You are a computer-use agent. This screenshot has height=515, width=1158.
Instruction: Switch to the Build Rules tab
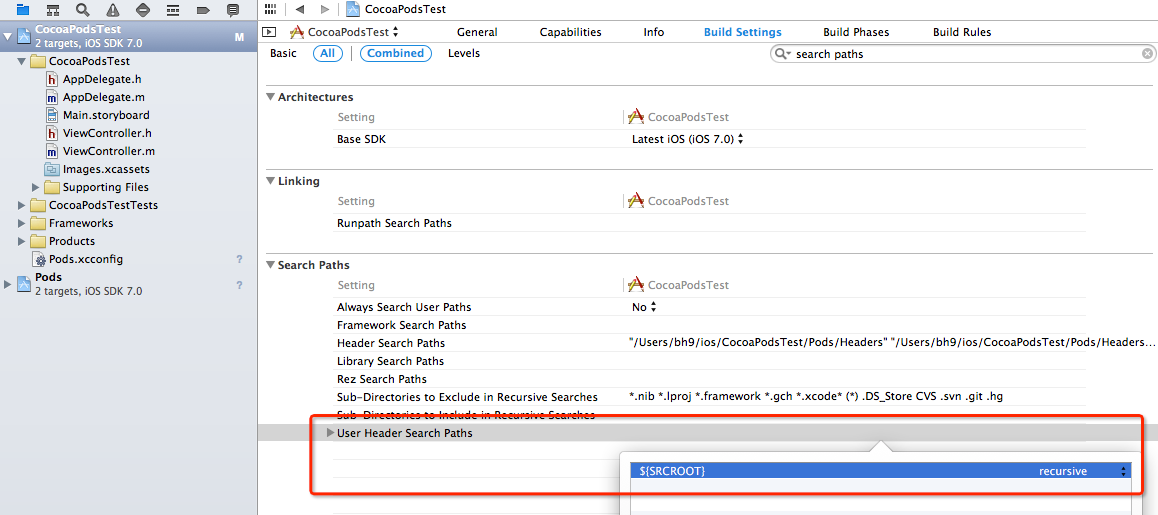point(962,32)
